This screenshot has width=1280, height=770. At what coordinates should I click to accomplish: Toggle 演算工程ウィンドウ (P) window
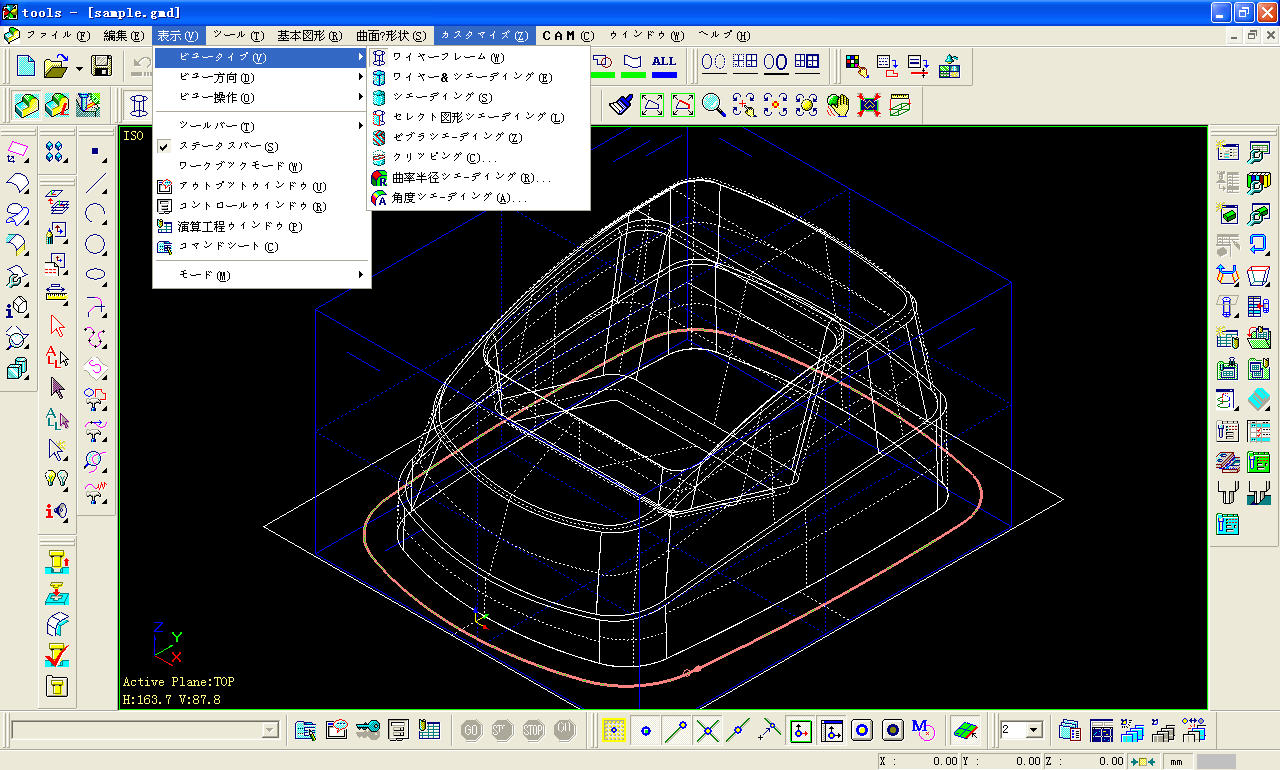pyautogui.click(x=262, y=226)
